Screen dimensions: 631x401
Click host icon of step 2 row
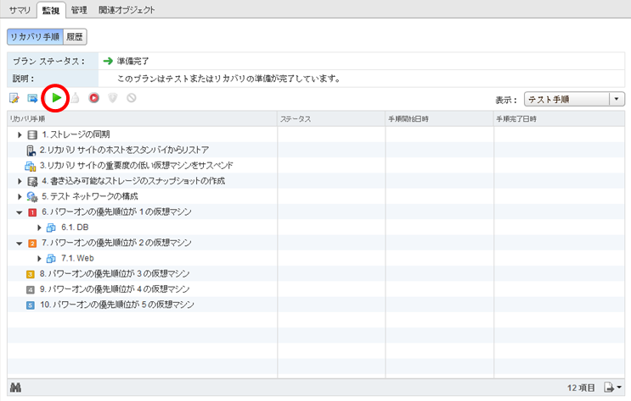coord(31,151)
